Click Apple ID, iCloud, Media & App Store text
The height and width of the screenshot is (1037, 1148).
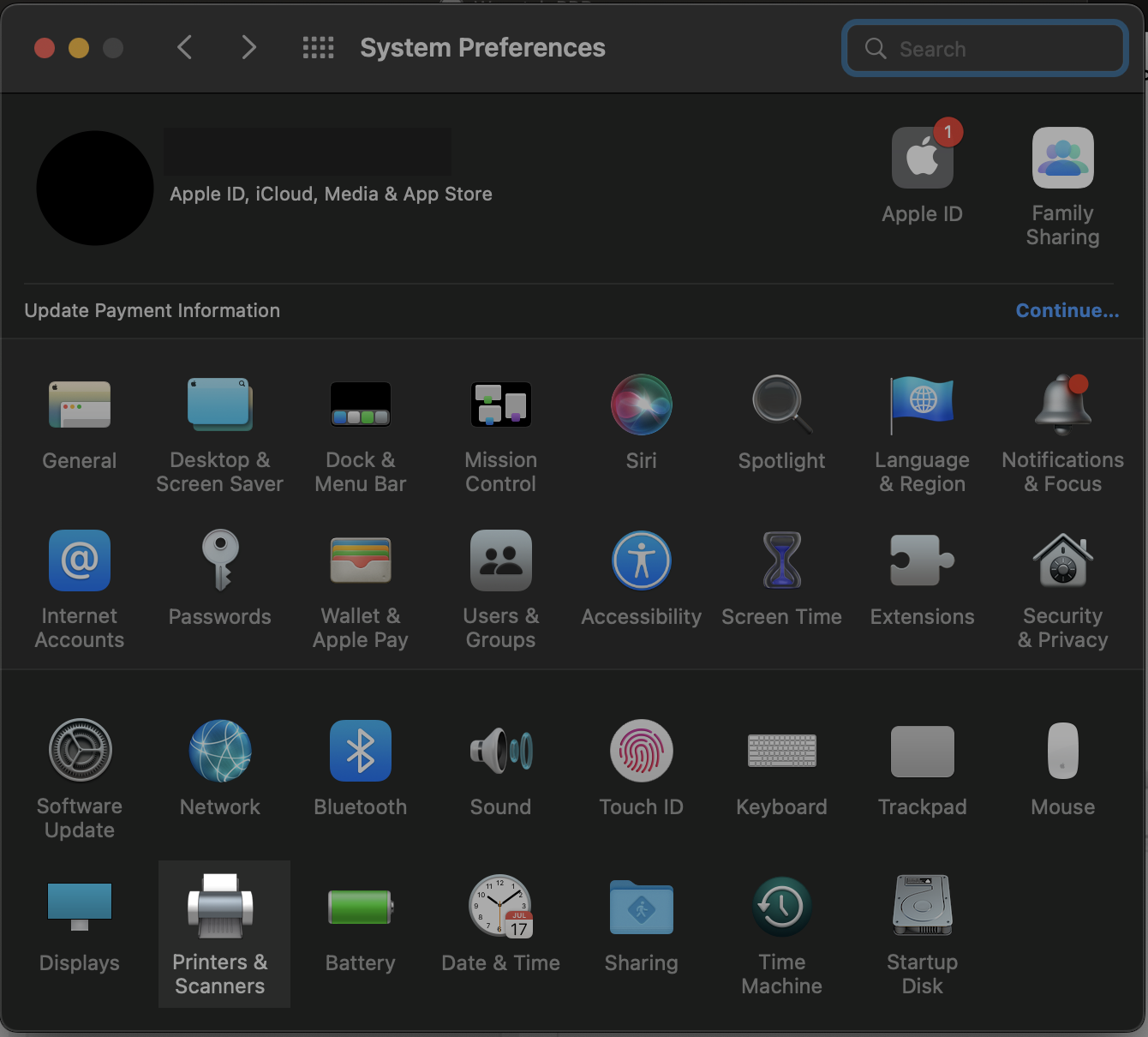click(331, 194)
